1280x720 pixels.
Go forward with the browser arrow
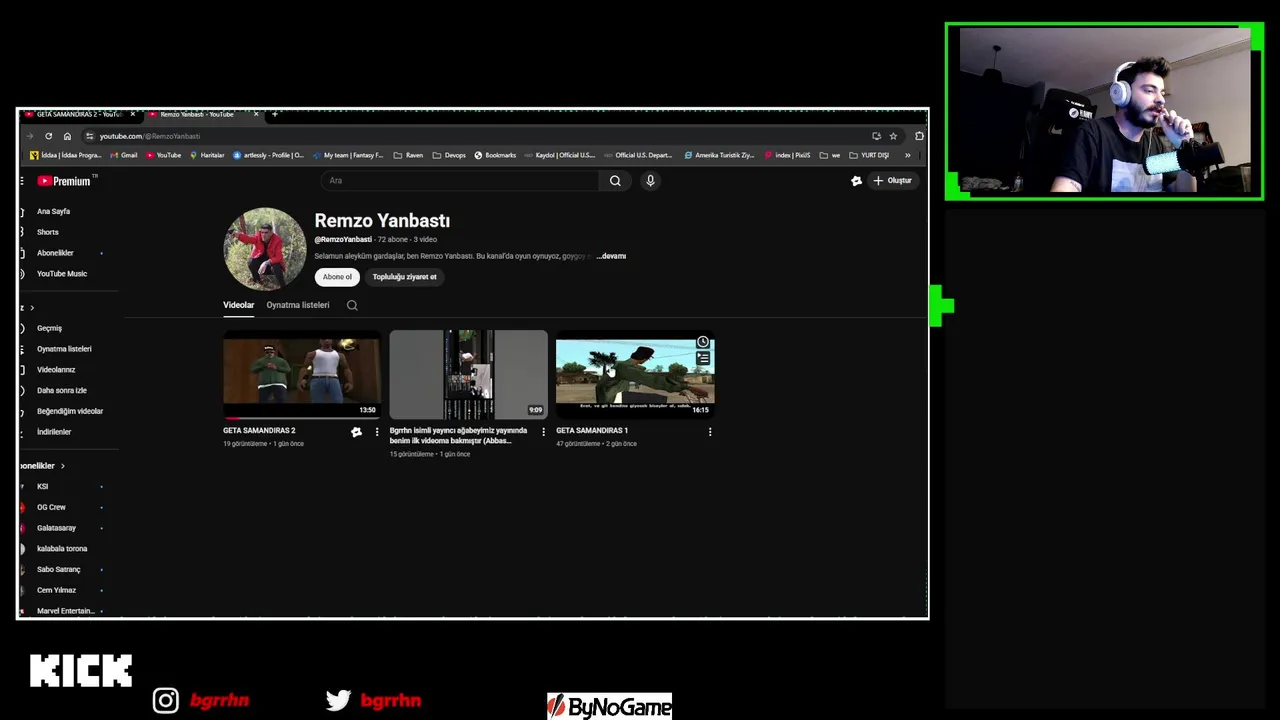[30, 136]
